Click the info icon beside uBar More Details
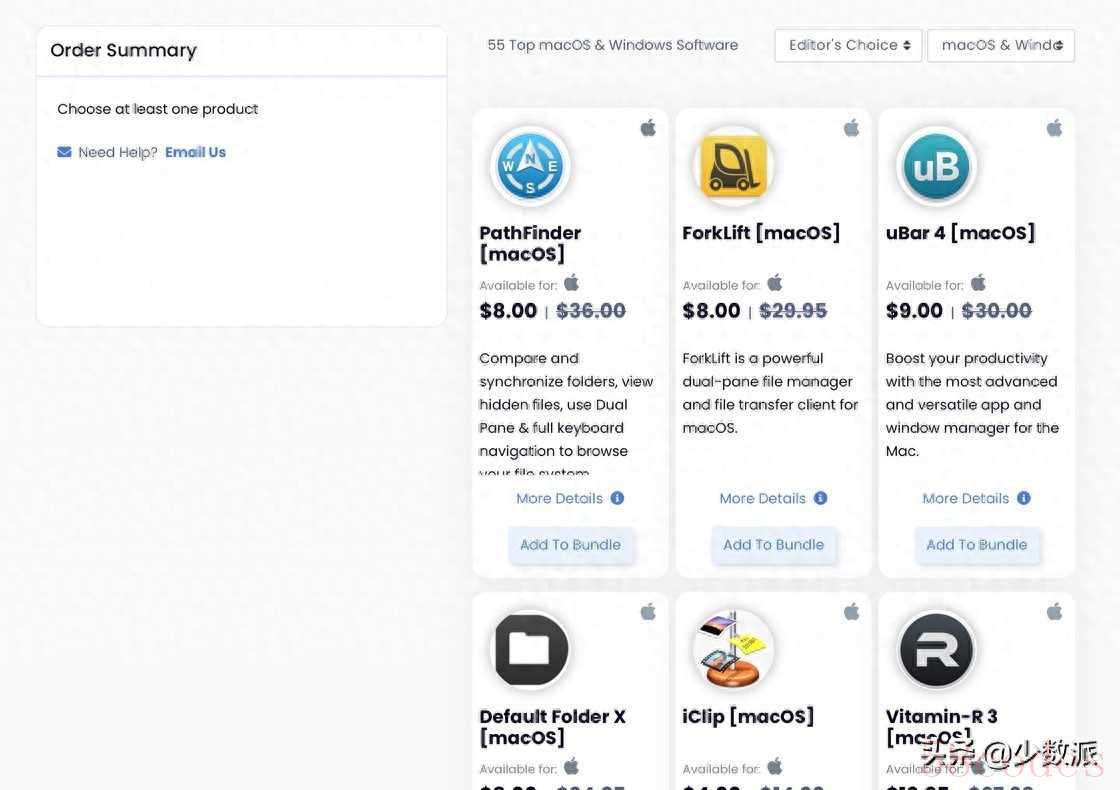1120x790 pixels. click(1023, 498)
